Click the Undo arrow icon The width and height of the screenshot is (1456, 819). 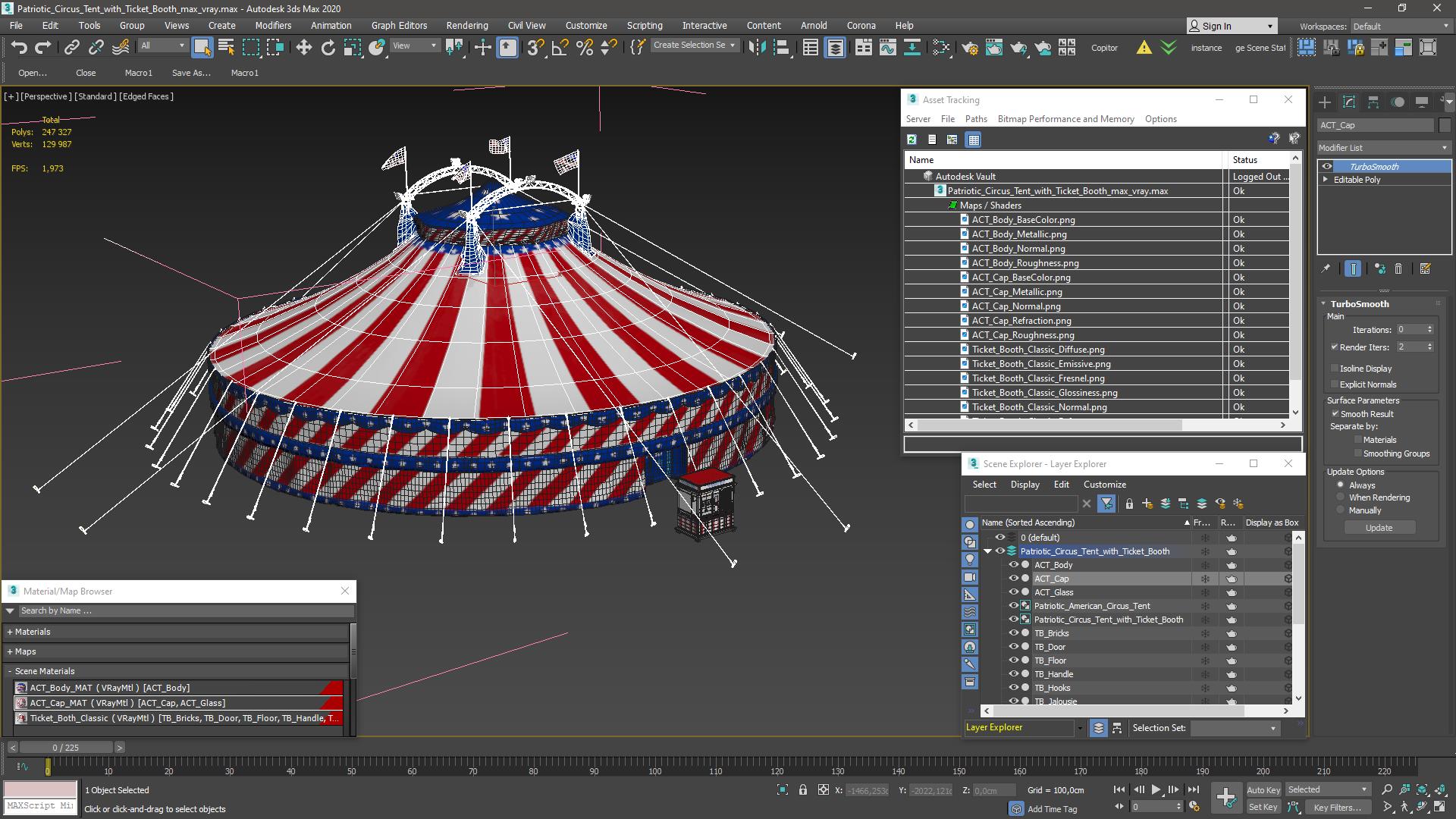click(x=18, y=48)
